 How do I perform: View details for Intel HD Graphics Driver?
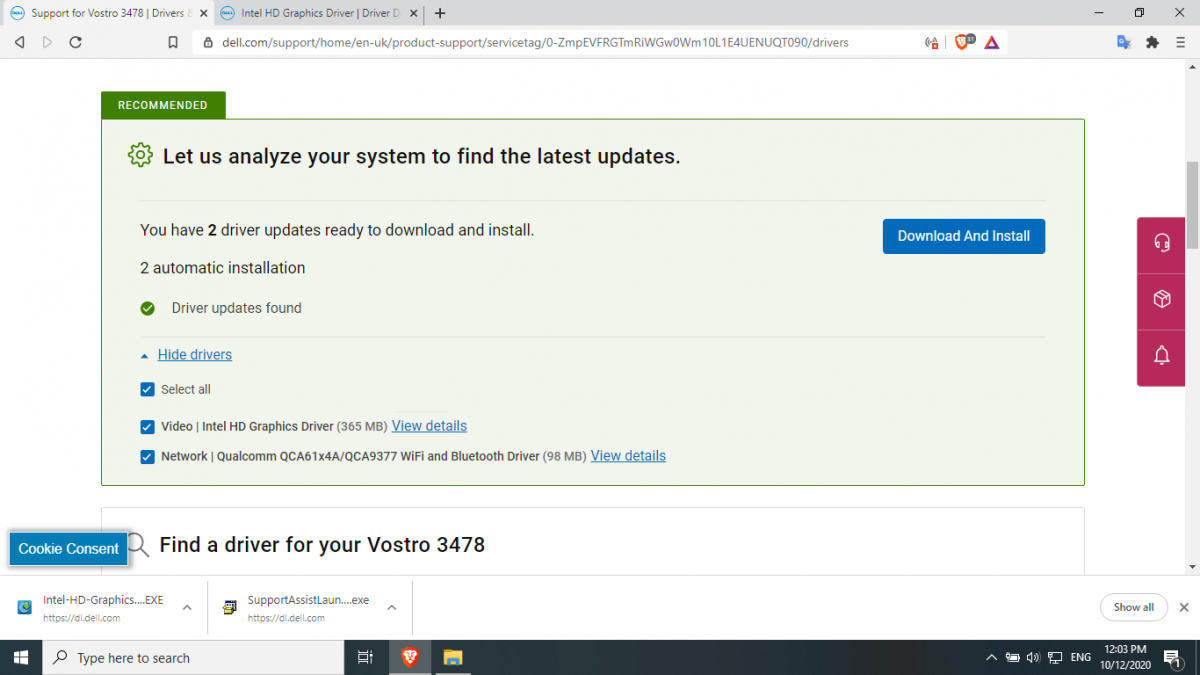pos(429,426)
